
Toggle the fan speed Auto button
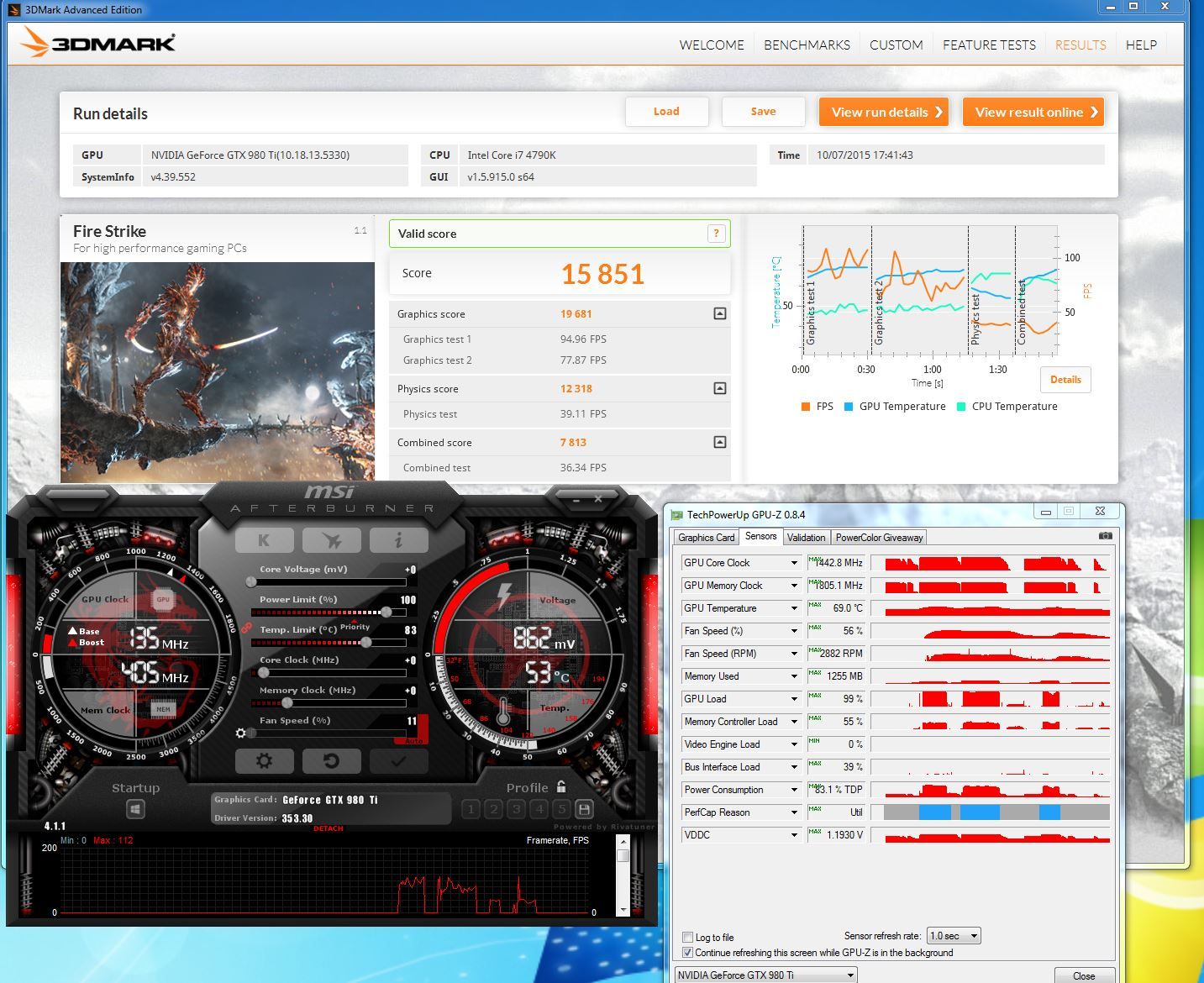click(414, 741)
